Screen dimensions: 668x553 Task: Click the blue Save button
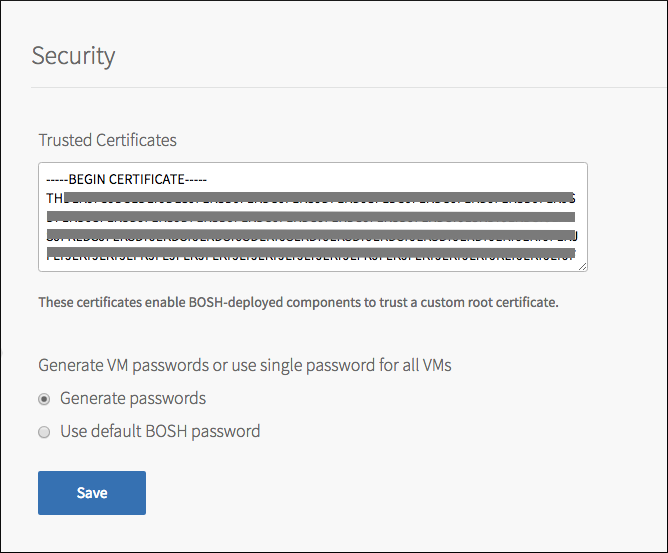92,493
